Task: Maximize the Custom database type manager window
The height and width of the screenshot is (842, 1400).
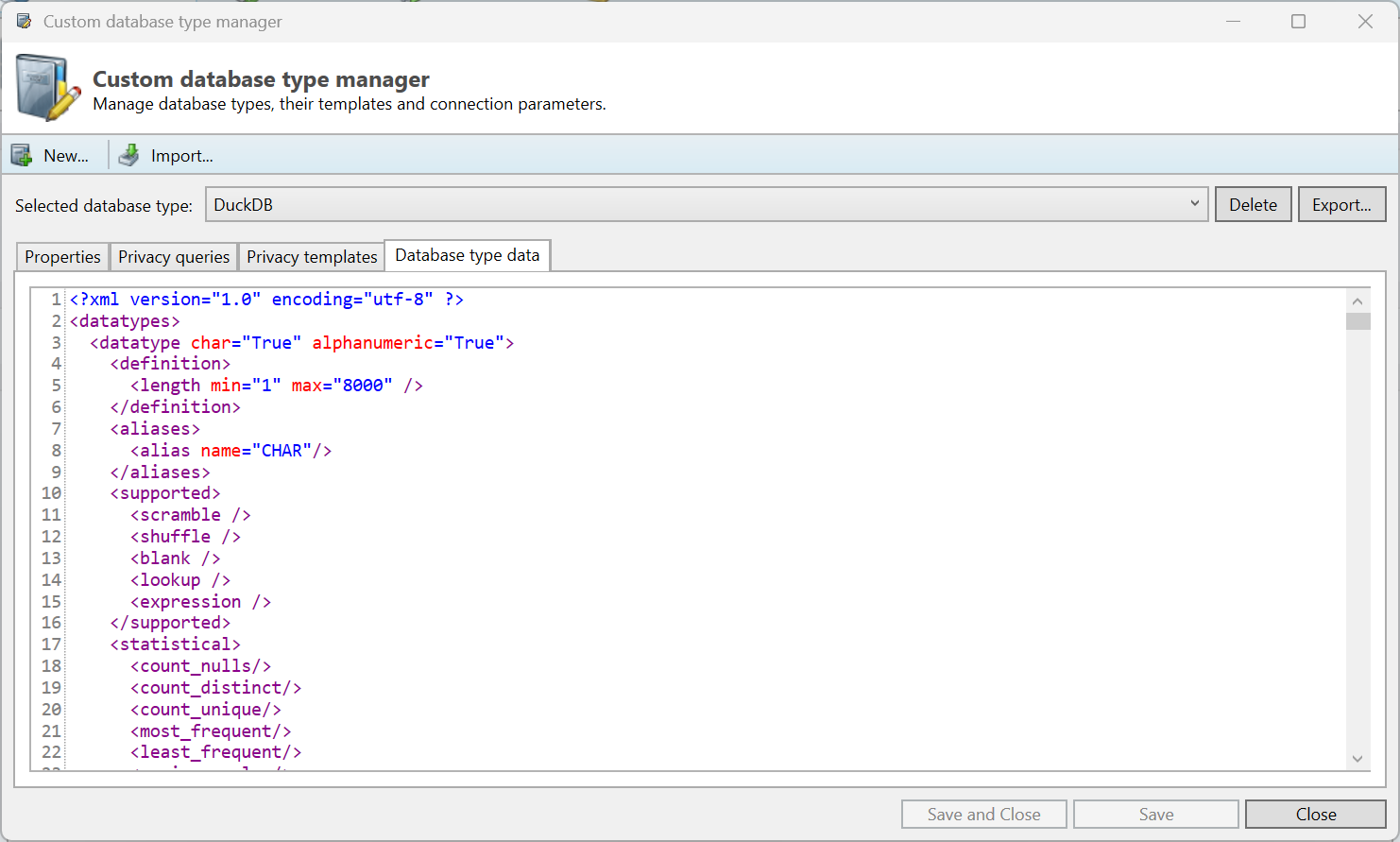Action: 1299,21
